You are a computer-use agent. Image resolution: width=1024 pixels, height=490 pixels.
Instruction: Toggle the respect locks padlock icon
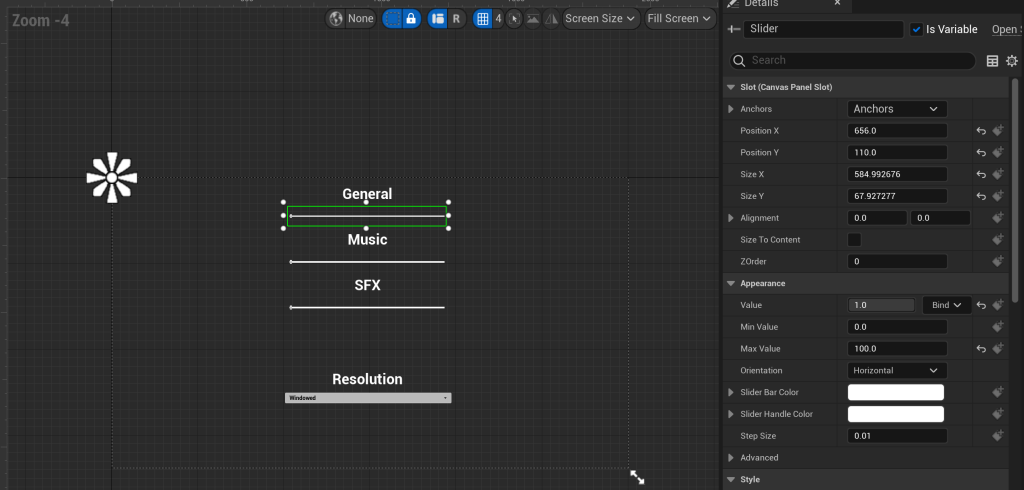click(410, 19)
